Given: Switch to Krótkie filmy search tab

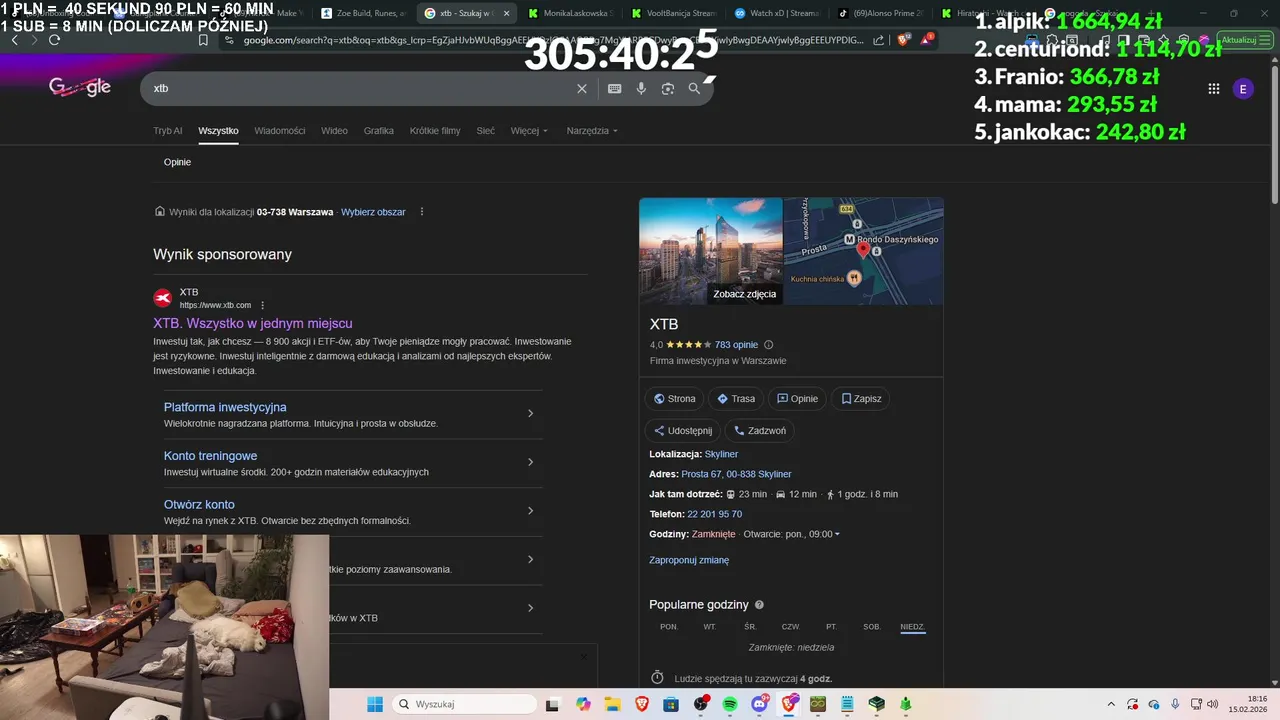Looking at the screenshot, I should [x=435, y=131].
